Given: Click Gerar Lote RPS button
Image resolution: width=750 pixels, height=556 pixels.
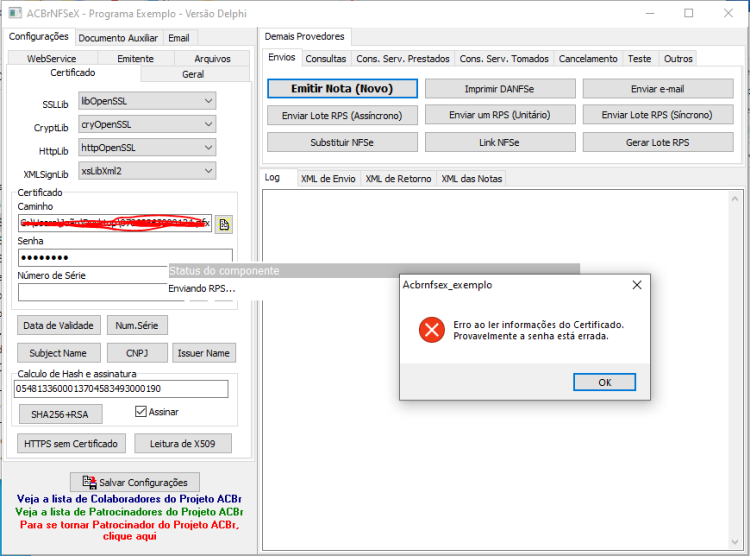Looking at the screenshot, I should (x=658, y=142).
